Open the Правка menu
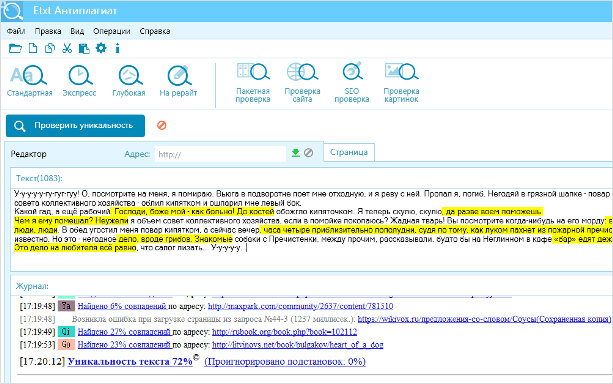Screen dimensions: 613x384 [48, 31]
